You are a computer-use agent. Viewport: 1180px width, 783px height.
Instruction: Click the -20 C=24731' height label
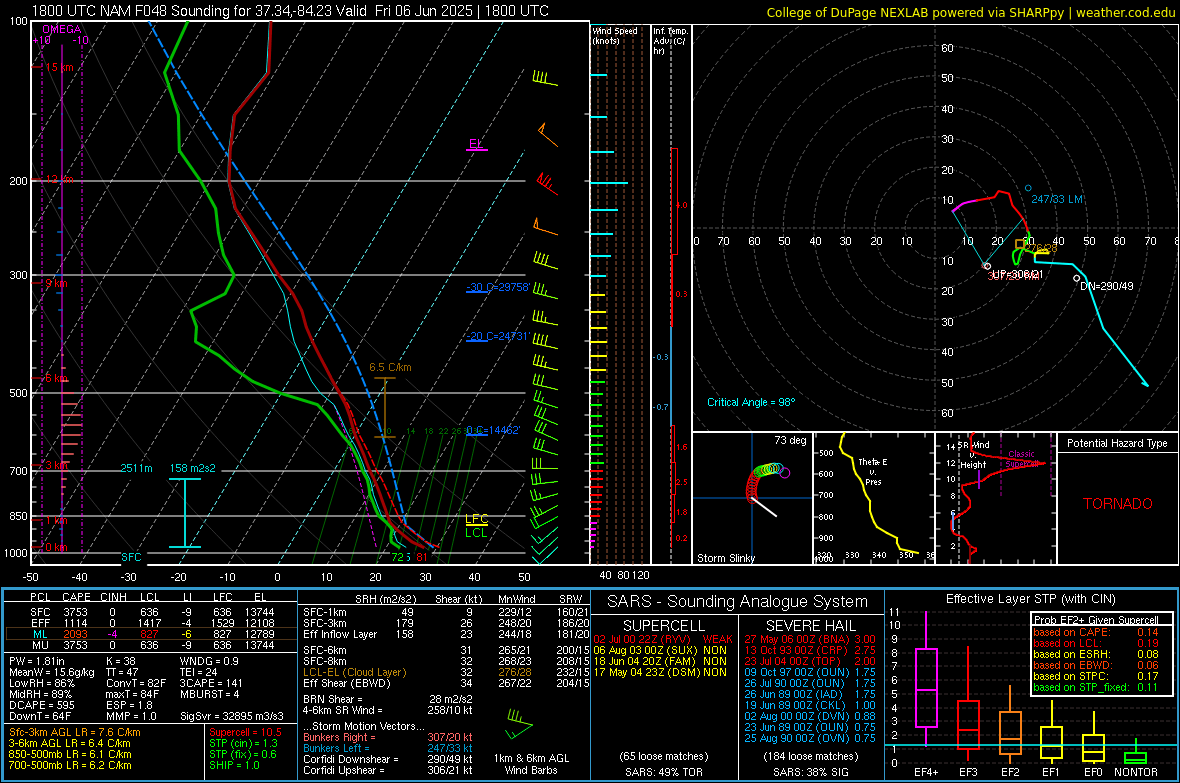[498, 336]
